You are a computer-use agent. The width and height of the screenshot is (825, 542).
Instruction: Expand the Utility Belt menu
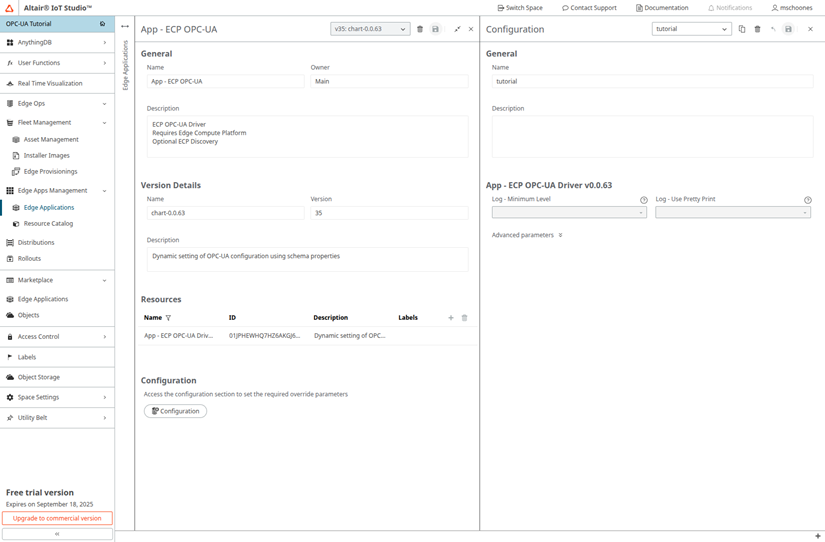coord(105,418)
